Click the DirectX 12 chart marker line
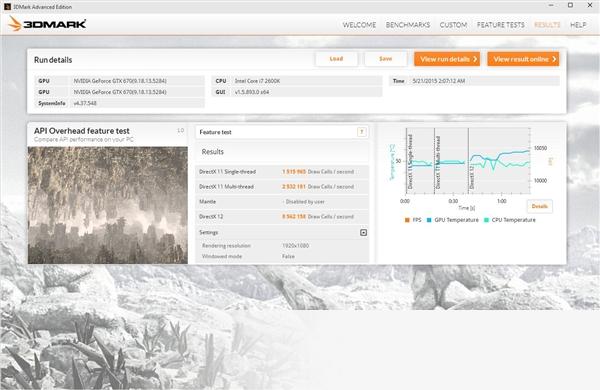This screenshot has width=600, height=390. click(x=468, y=161)
